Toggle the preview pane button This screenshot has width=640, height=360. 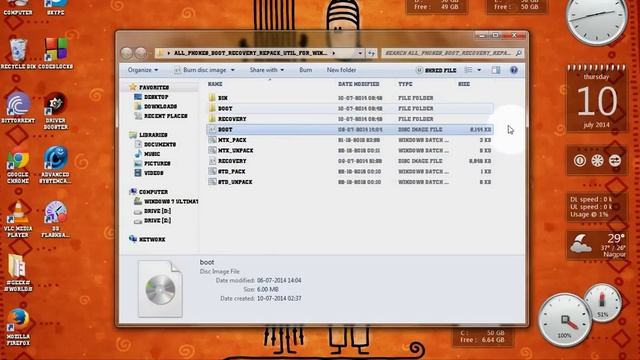(x=496, y=70)
